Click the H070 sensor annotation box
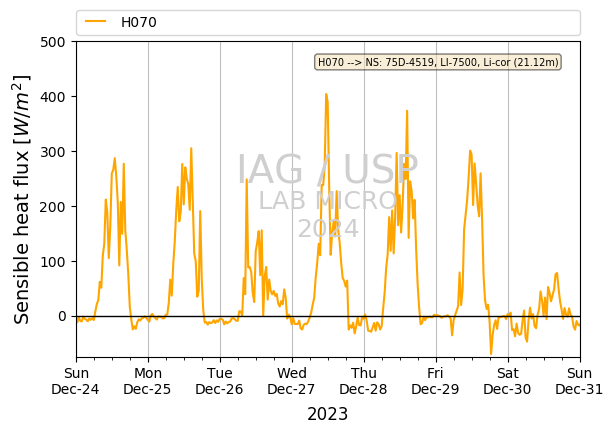 [x=438, y=62]
